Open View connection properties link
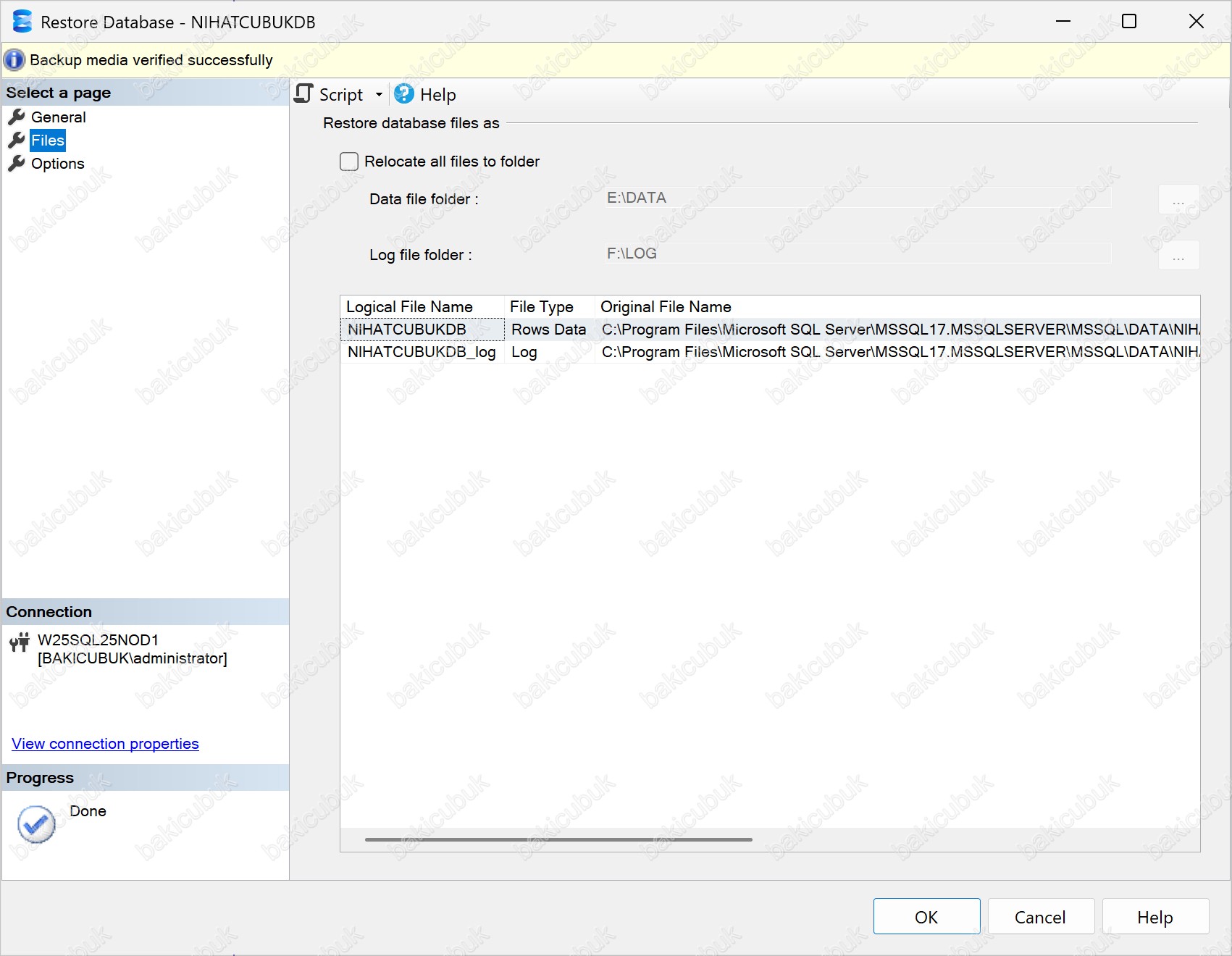Viewport: 1232px width, 956px height. click(x=105, y=744)
